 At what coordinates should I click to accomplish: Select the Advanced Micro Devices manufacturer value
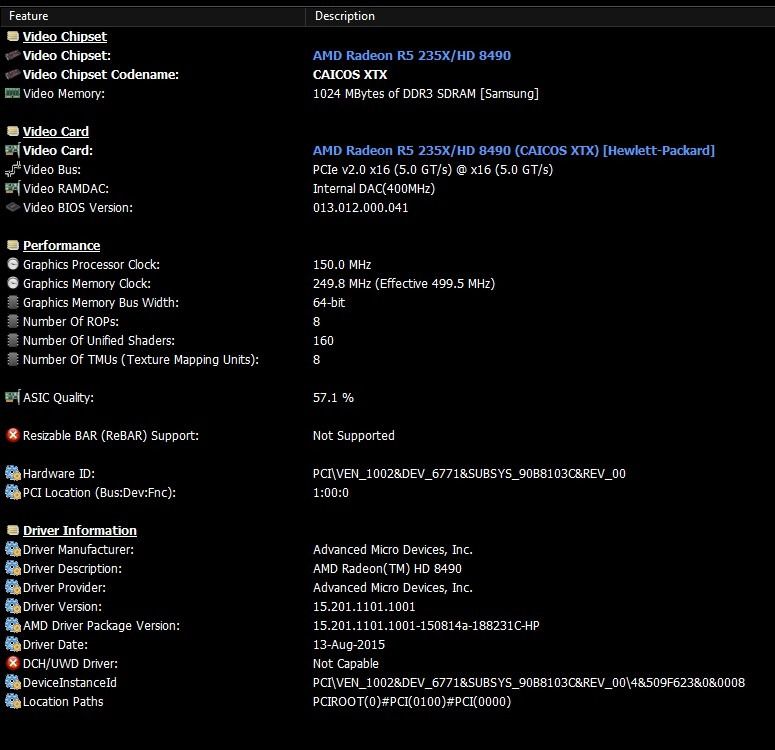click(x=392, y=550)
